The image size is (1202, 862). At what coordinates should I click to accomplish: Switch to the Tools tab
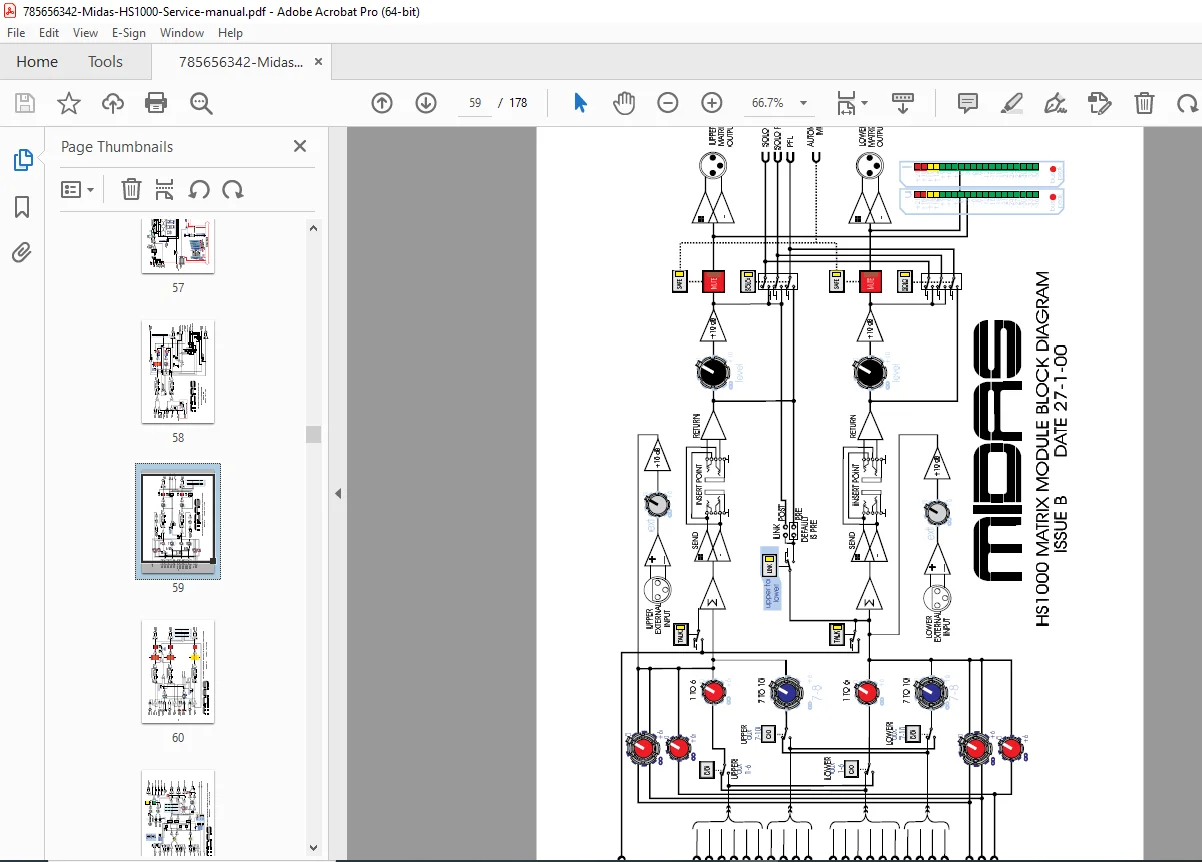(105, 62)
